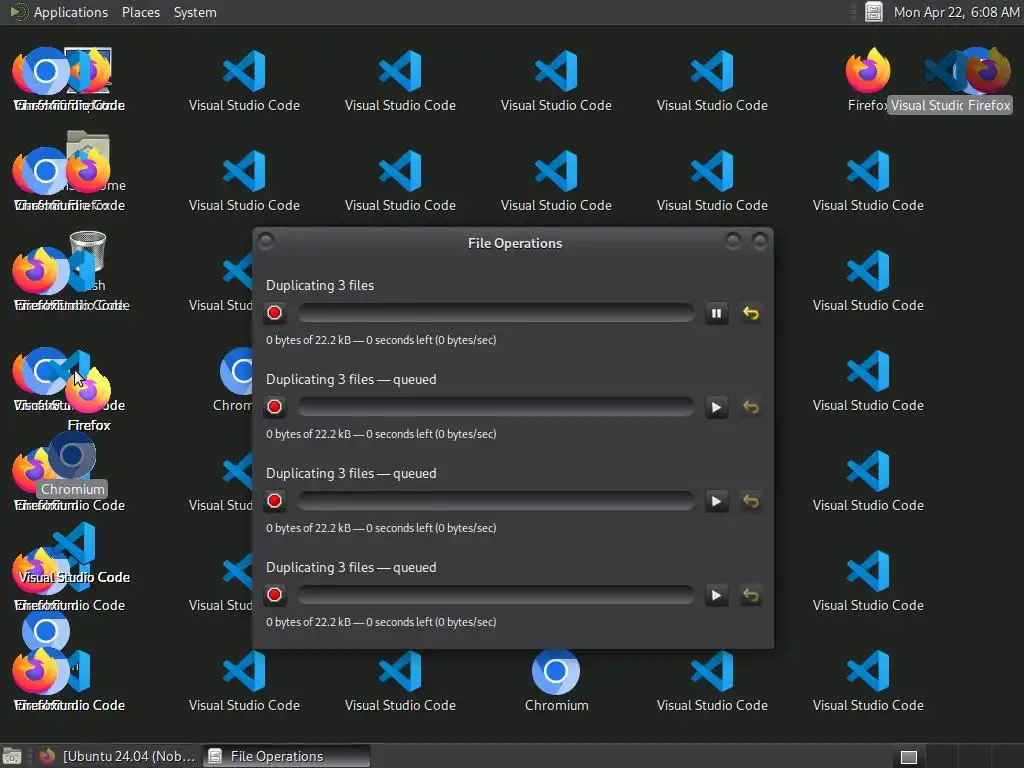The image size is (1024, 768).
Task: Select the highlighted Chromium icon in the left column
Action: [x=72, y=455]
